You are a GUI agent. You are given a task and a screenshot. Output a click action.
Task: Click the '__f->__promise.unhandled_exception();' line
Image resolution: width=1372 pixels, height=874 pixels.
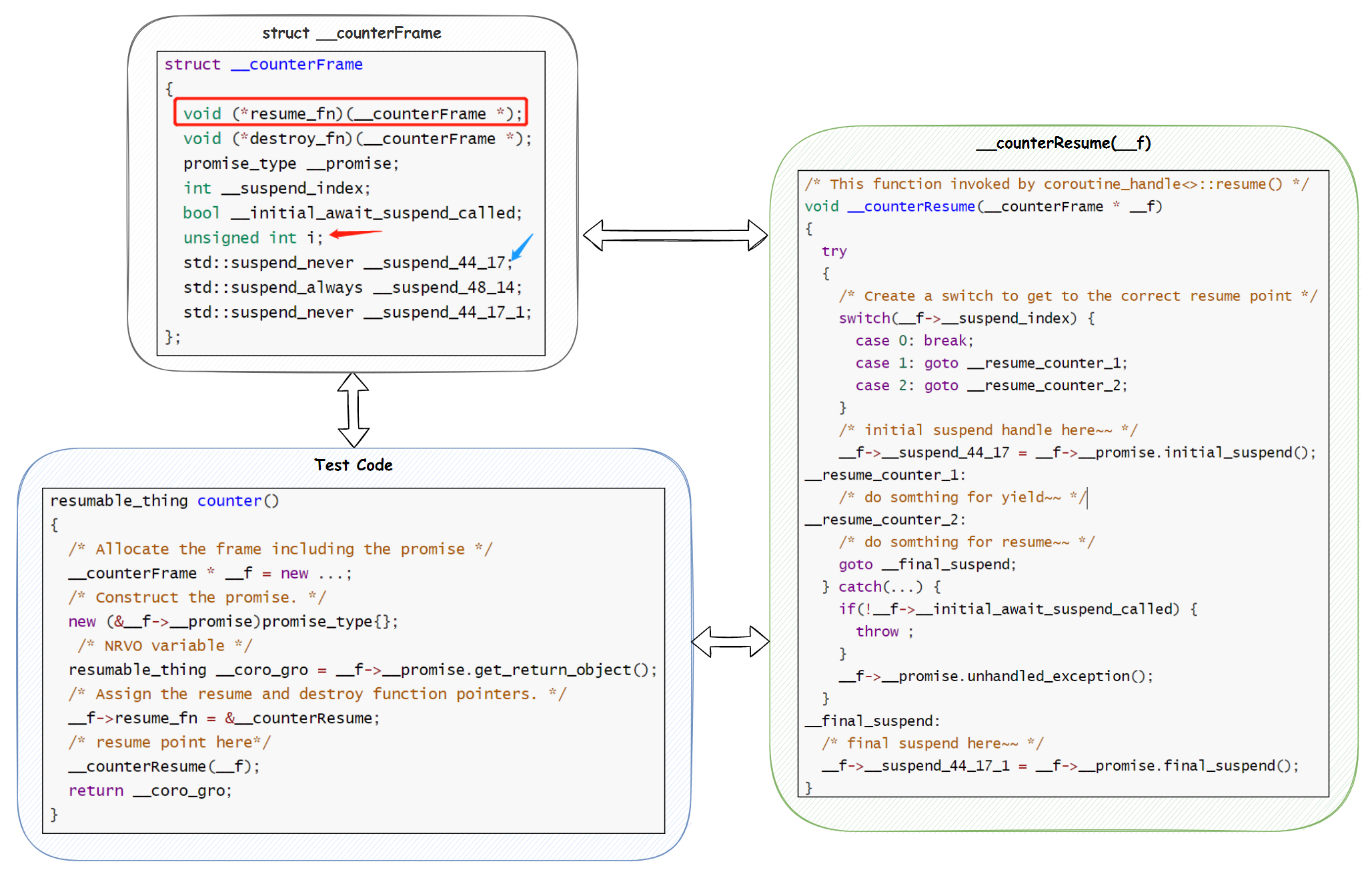click(995, 676)
